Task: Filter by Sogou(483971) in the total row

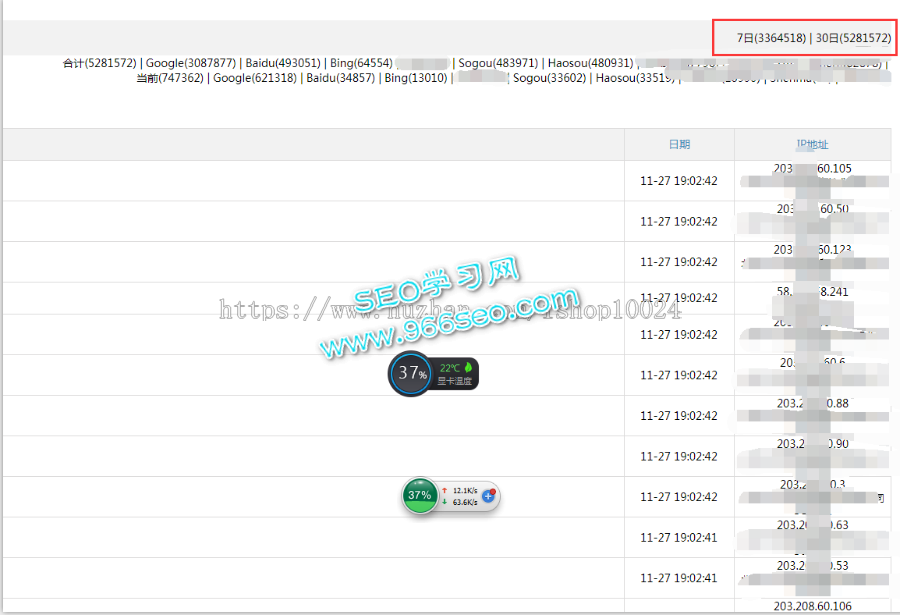Action: (498, 63)
